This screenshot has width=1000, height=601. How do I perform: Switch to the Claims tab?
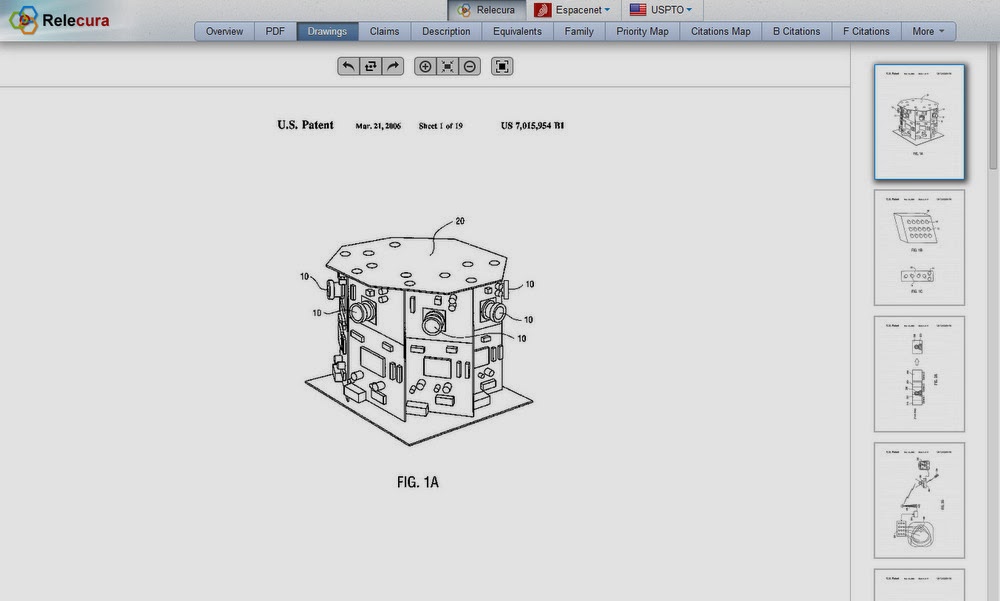pyautogui.click(x=385, y=31)
